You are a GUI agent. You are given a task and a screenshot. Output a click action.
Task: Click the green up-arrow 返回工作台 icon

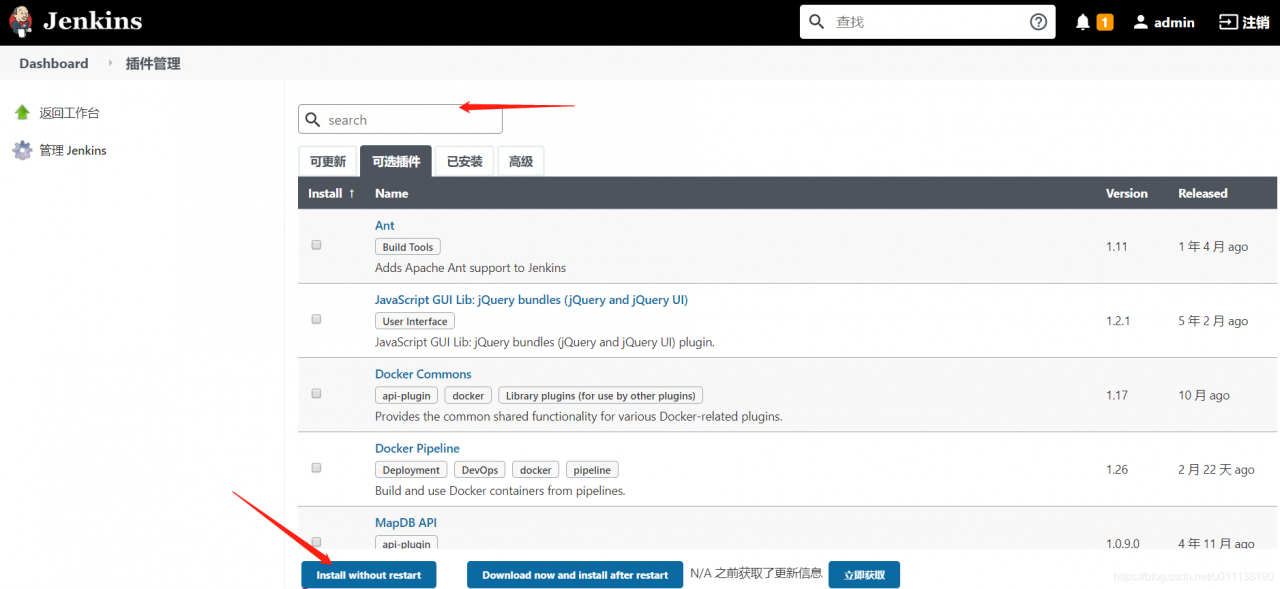tap(22, 112)
